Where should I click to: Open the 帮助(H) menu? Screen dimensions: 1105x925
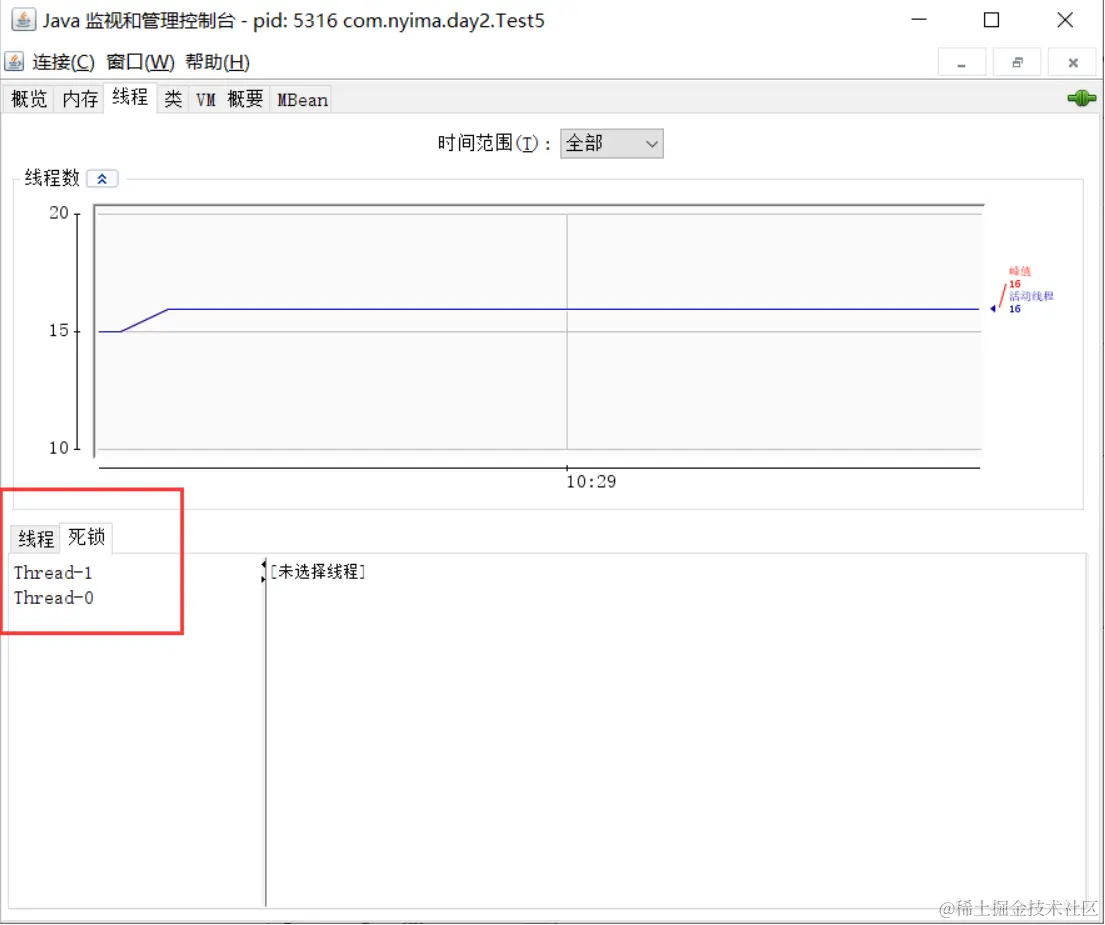click(218, 62)
